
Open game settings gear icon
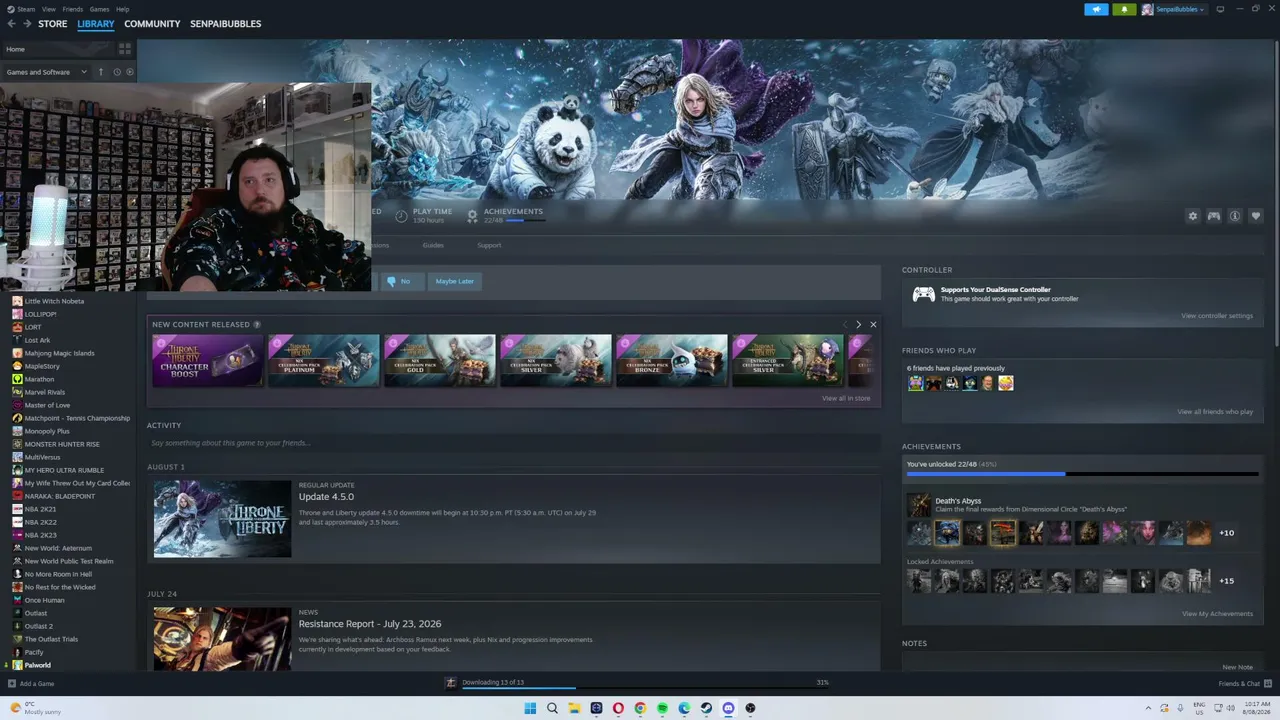tap(1192, 216)
